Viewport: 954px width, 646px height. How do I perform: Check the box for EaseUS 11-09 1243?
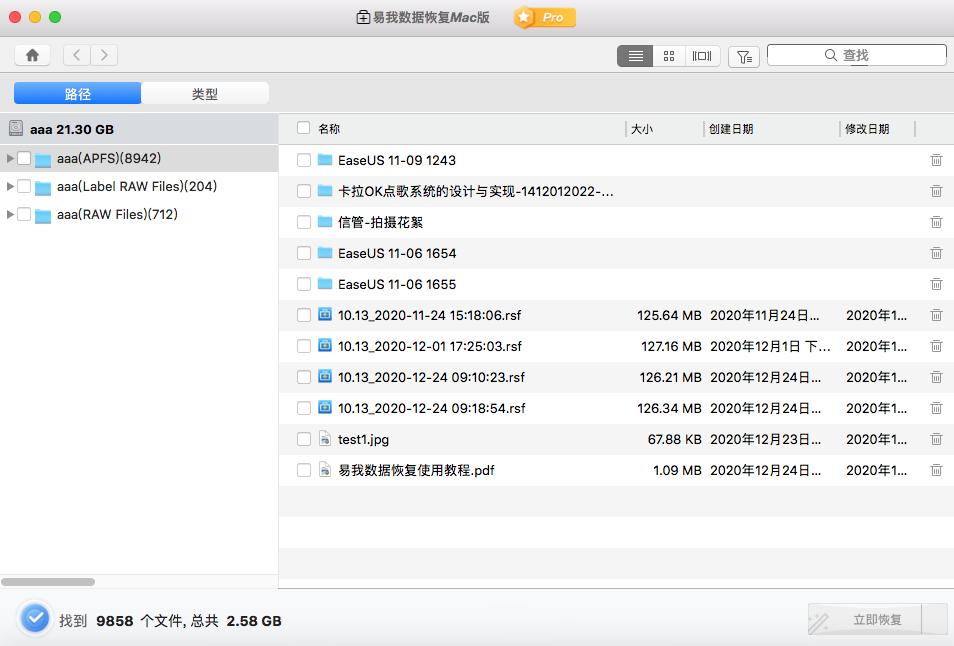pyautogui.click(x=302, y=160)
